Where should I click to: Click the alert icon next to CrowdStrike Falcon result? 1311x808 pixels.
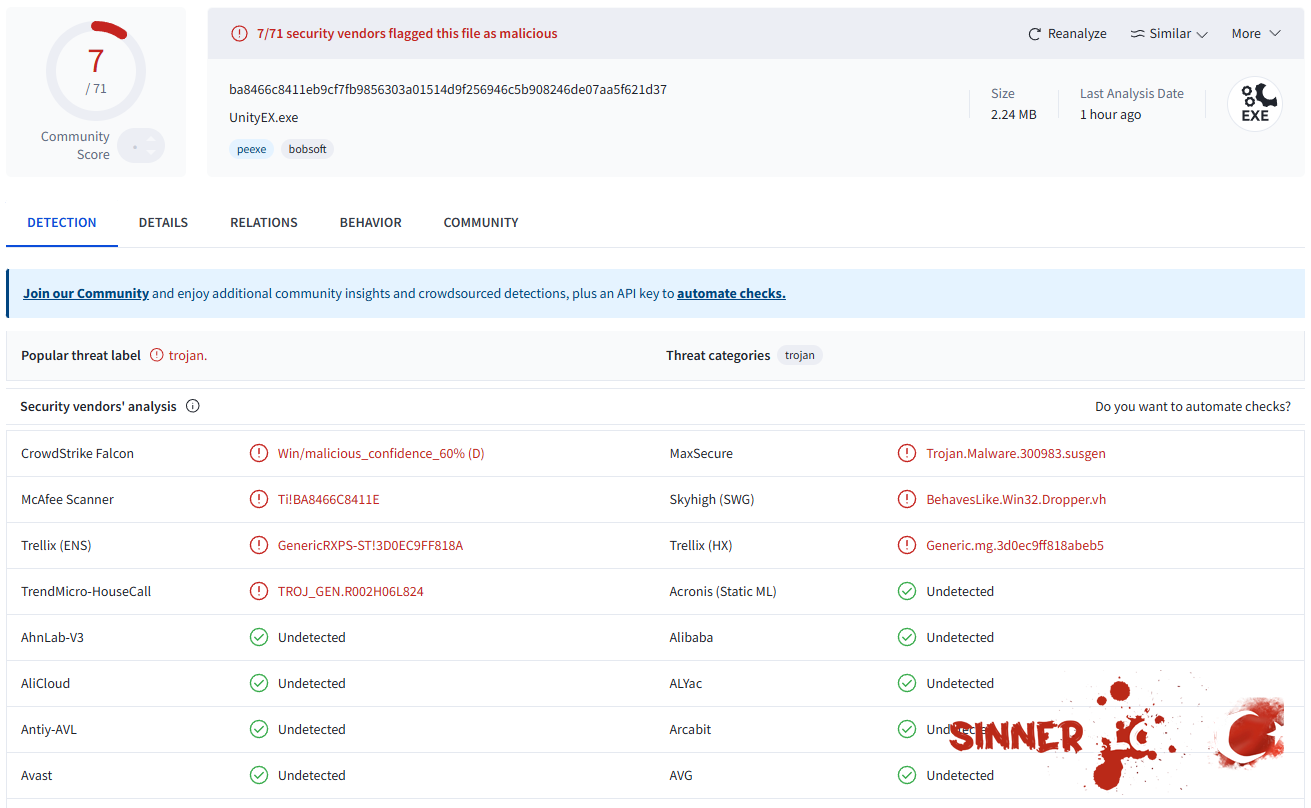coord(259,453)
